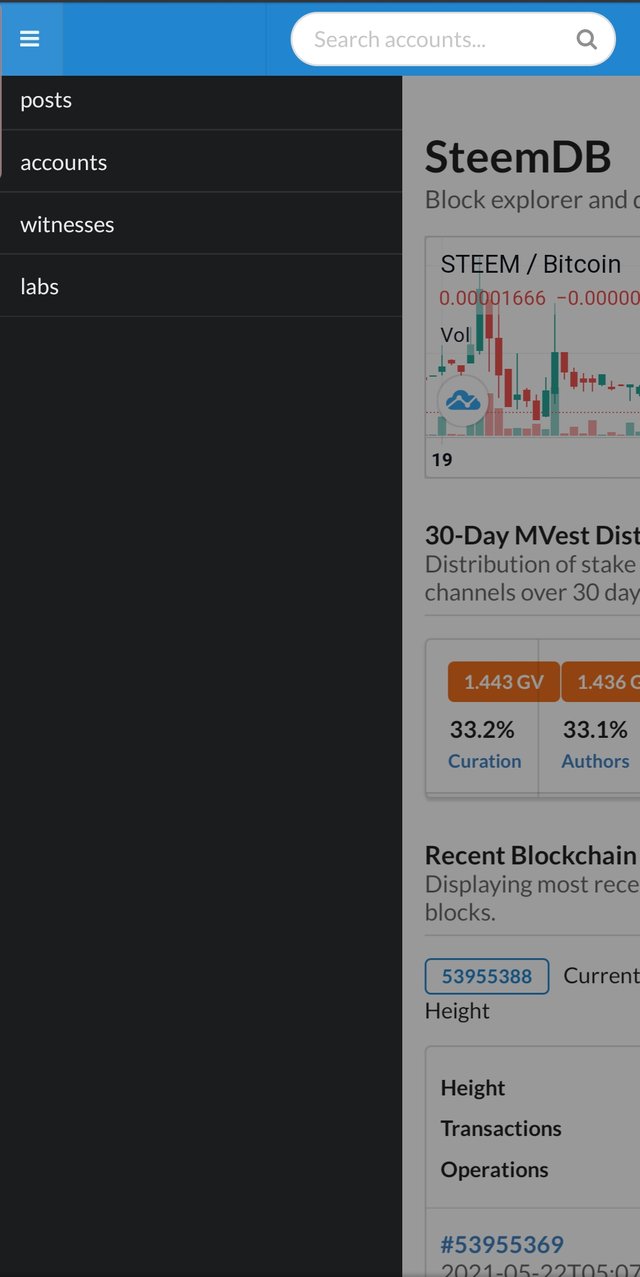This screenshot has width=640, height=1277.
Task: Click the search magnifier icon
Action: pyautogui.click(x=587, y=40)
